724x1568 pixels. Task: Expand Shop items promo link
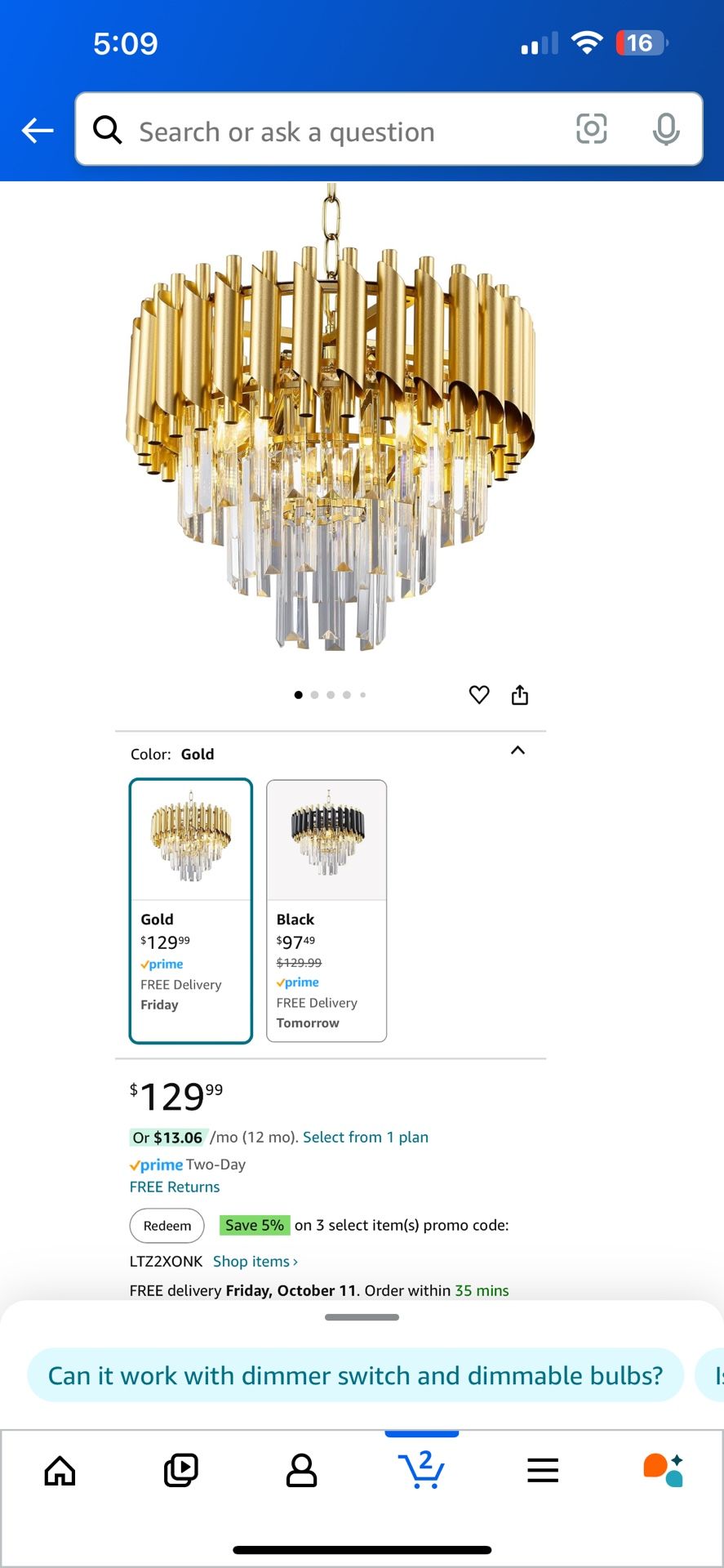coord(254,1261)
